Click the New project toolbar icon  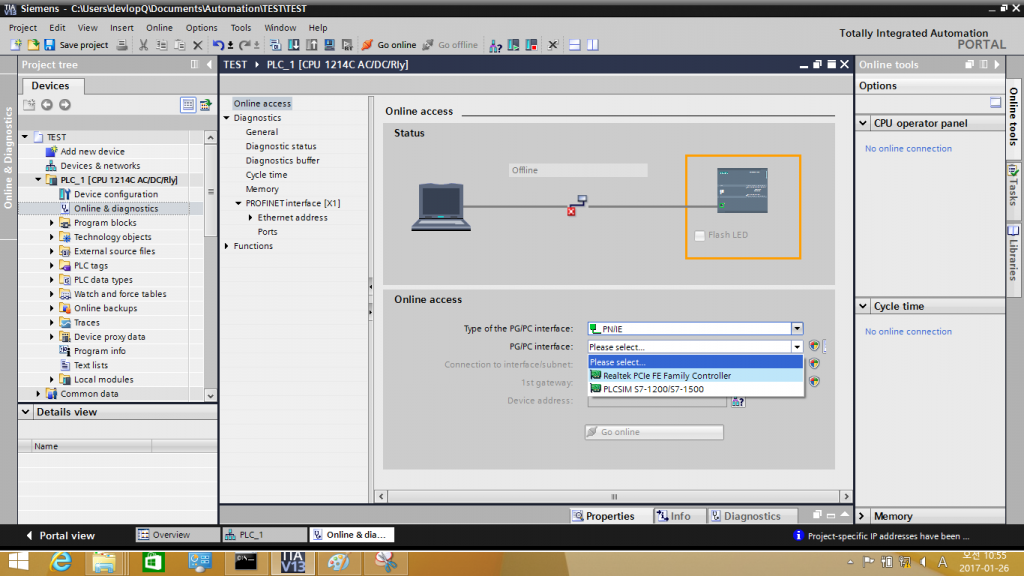16,45
